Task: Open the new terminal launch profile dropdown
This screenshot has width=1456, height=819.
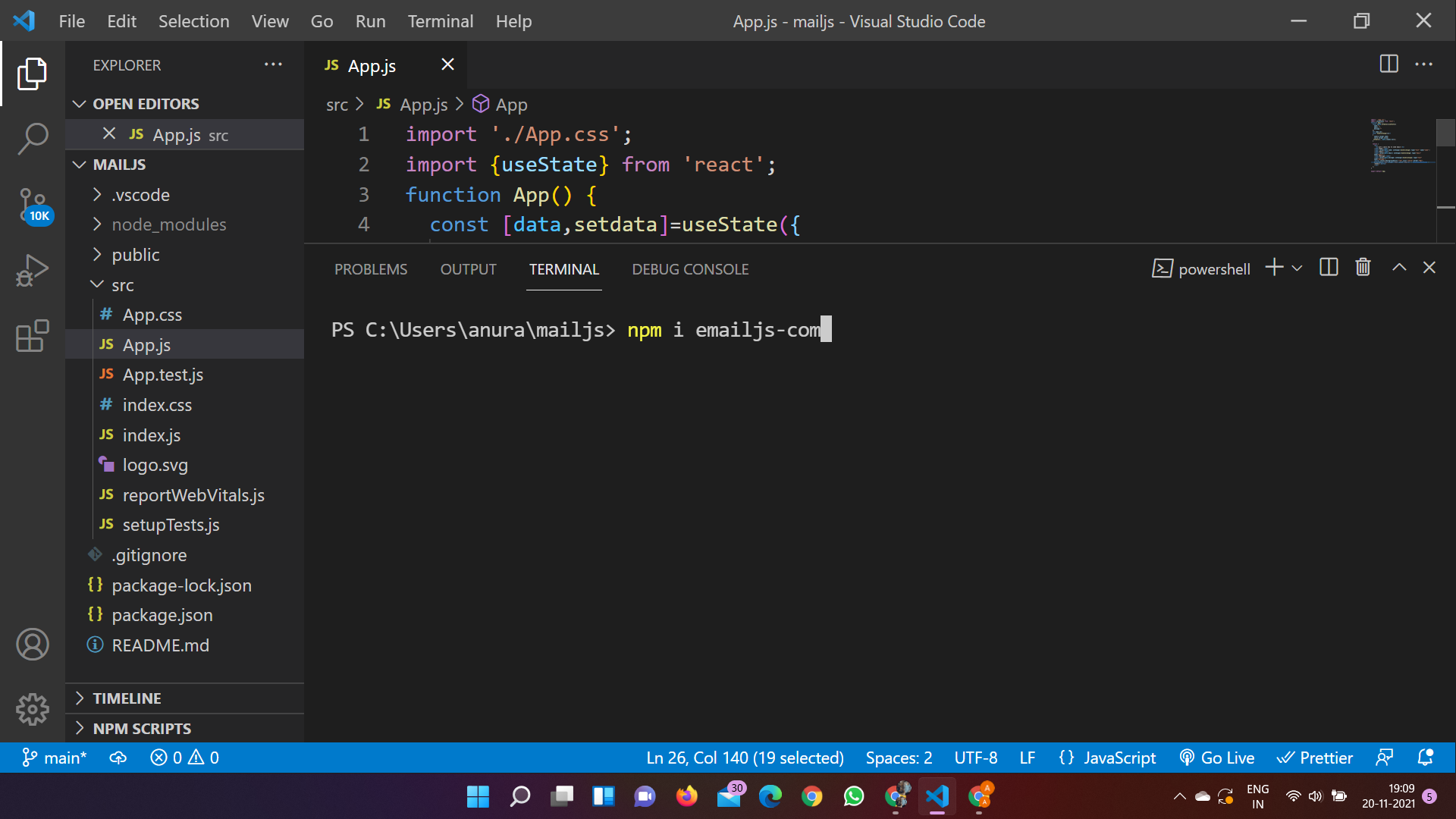Action: [1298, 268]
